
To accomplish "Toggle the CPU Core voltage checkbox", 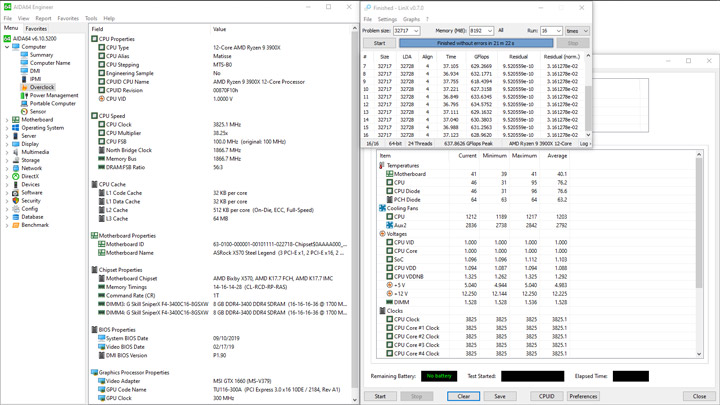I will pyautogui.click(x=389, y=251).
